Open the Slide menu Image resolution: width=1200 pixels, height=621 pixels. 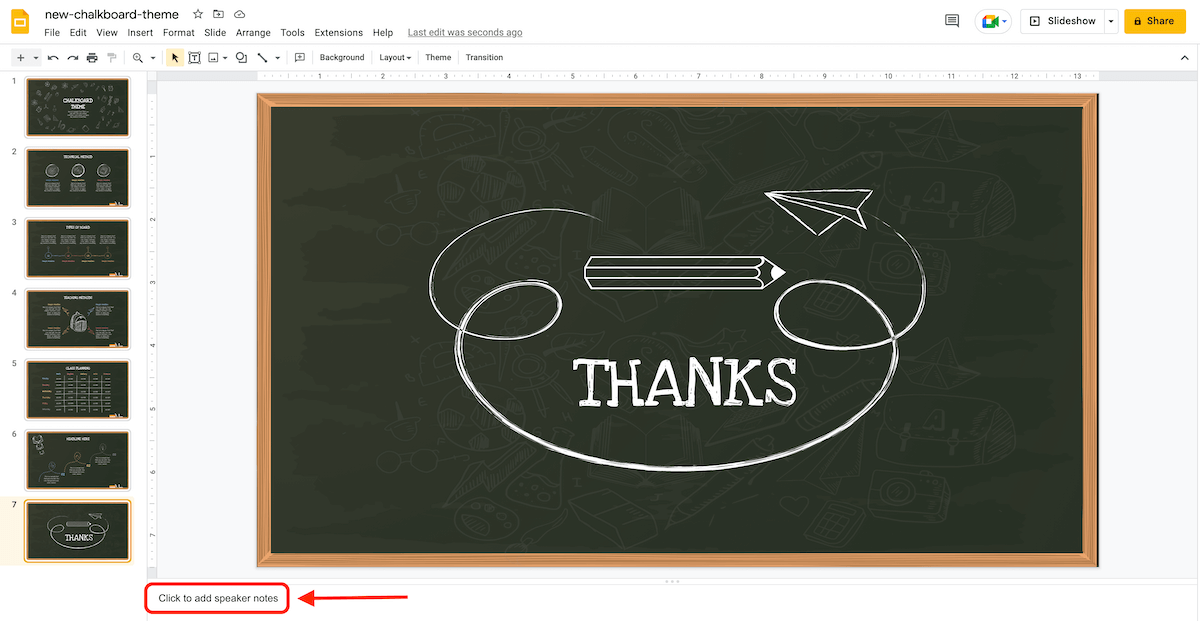[215, 33]
